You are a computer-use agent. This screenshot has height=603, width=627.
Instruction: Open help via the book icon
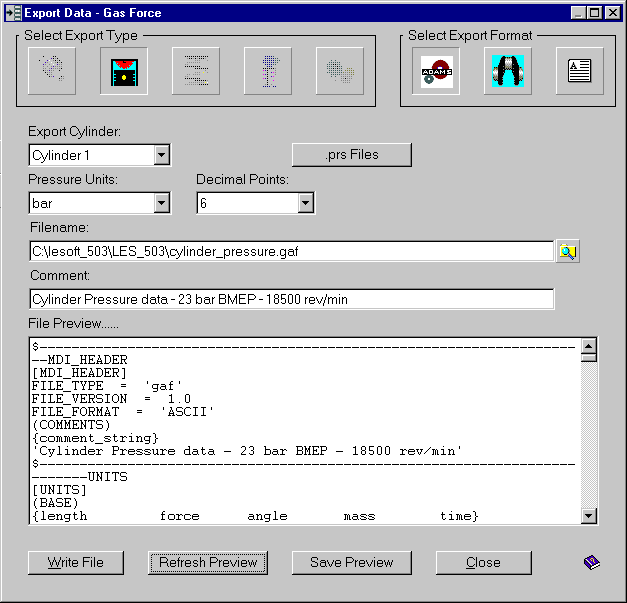[591, 562]
